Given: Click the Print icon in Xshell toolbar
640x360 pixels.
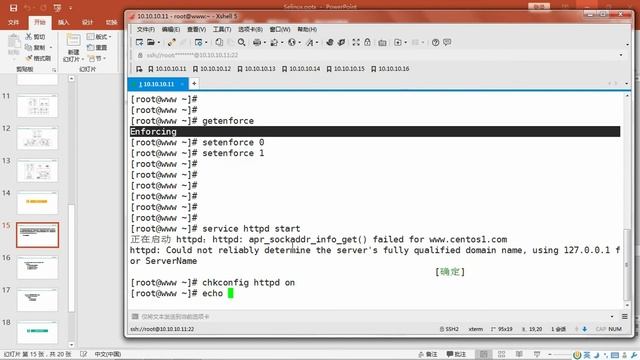Looking at the screenshot, I should tap(257, 42).
